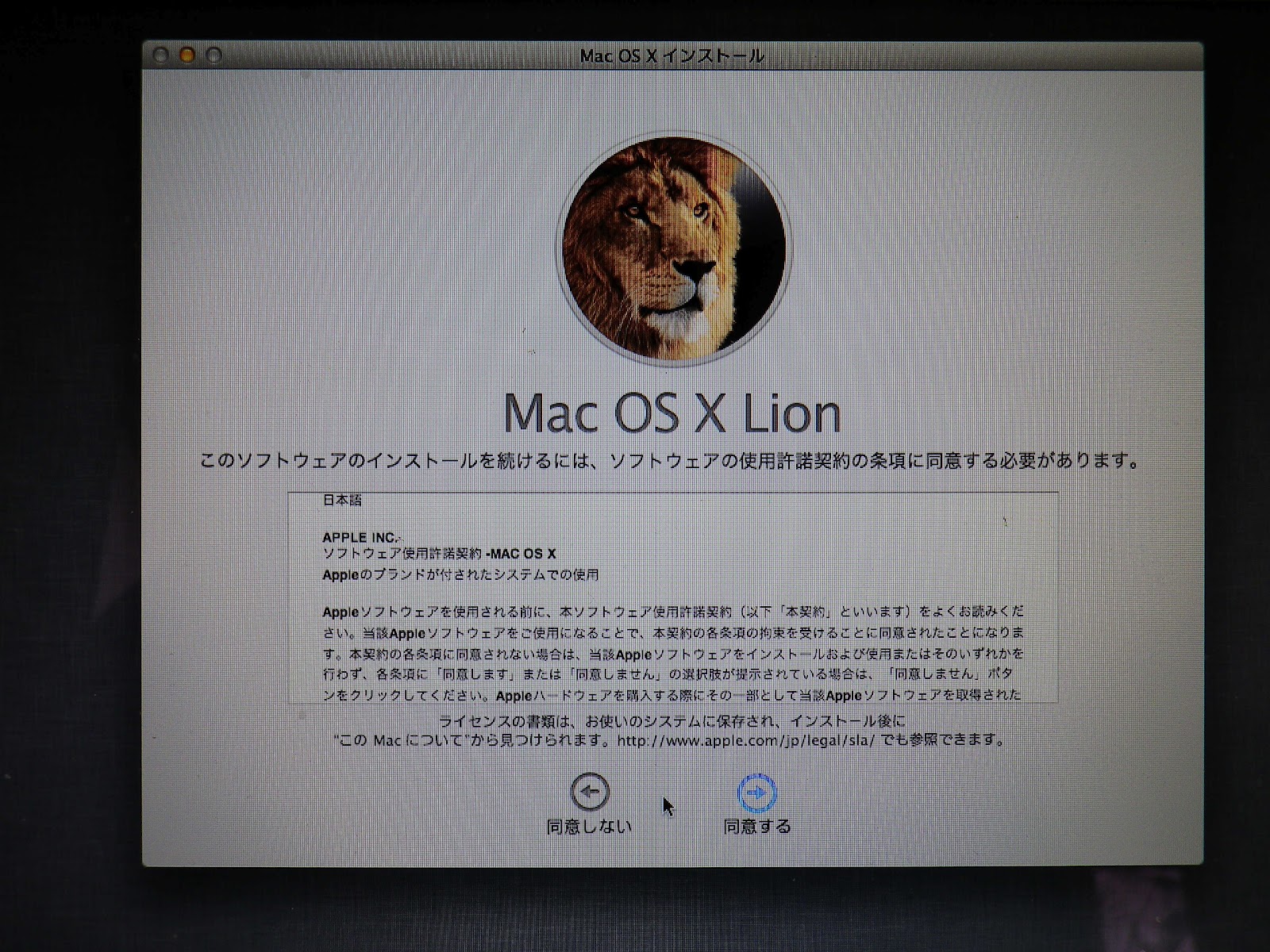This screenshot has height=952, width=1270.
Task: Click the 'ソフトウェア使用許諾契約 -MAC OS X' line
Action: 440,554
